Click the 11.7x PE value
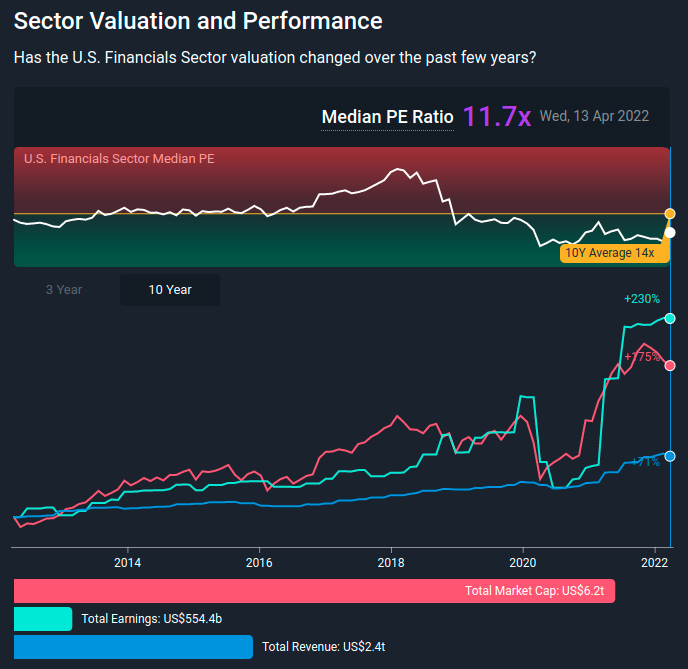 click(x=497, y=117)
